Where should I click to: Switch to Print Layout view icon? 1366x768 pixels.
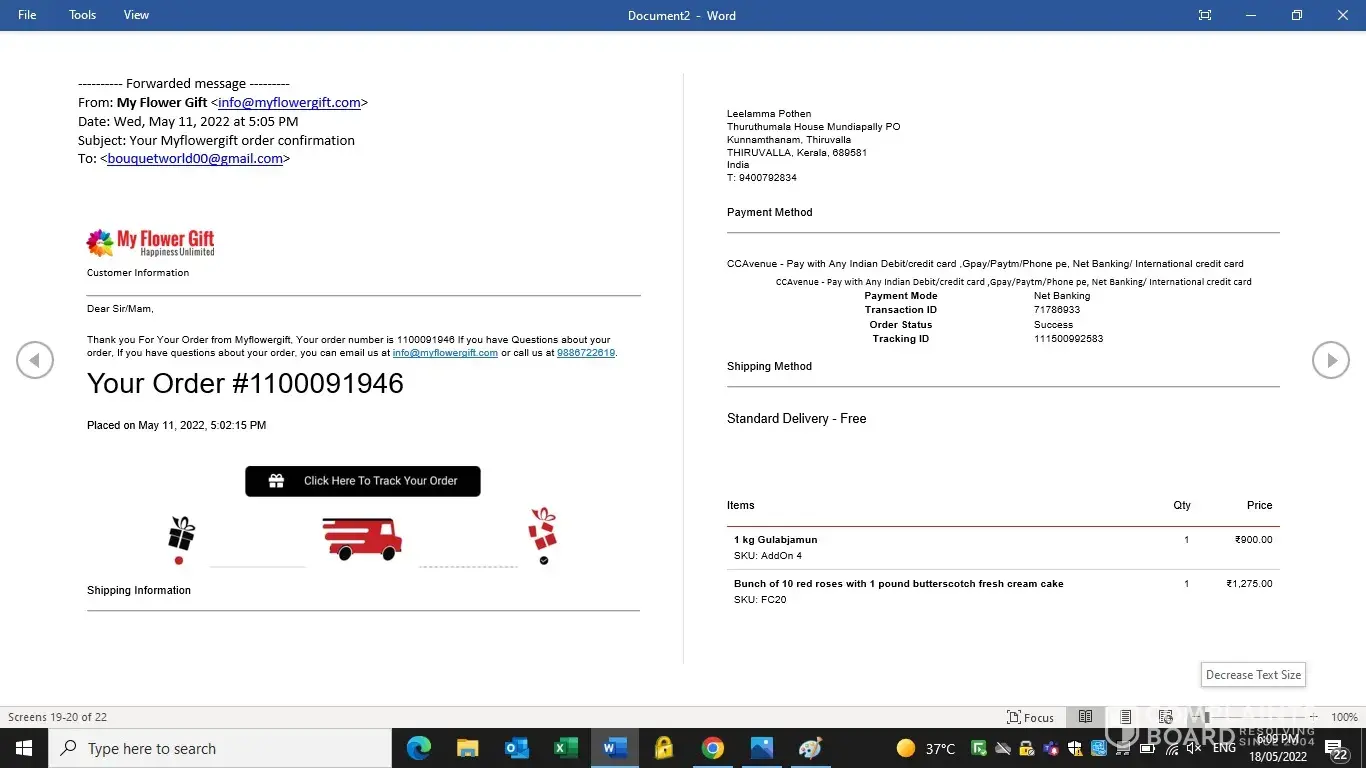click(1126, 717)
